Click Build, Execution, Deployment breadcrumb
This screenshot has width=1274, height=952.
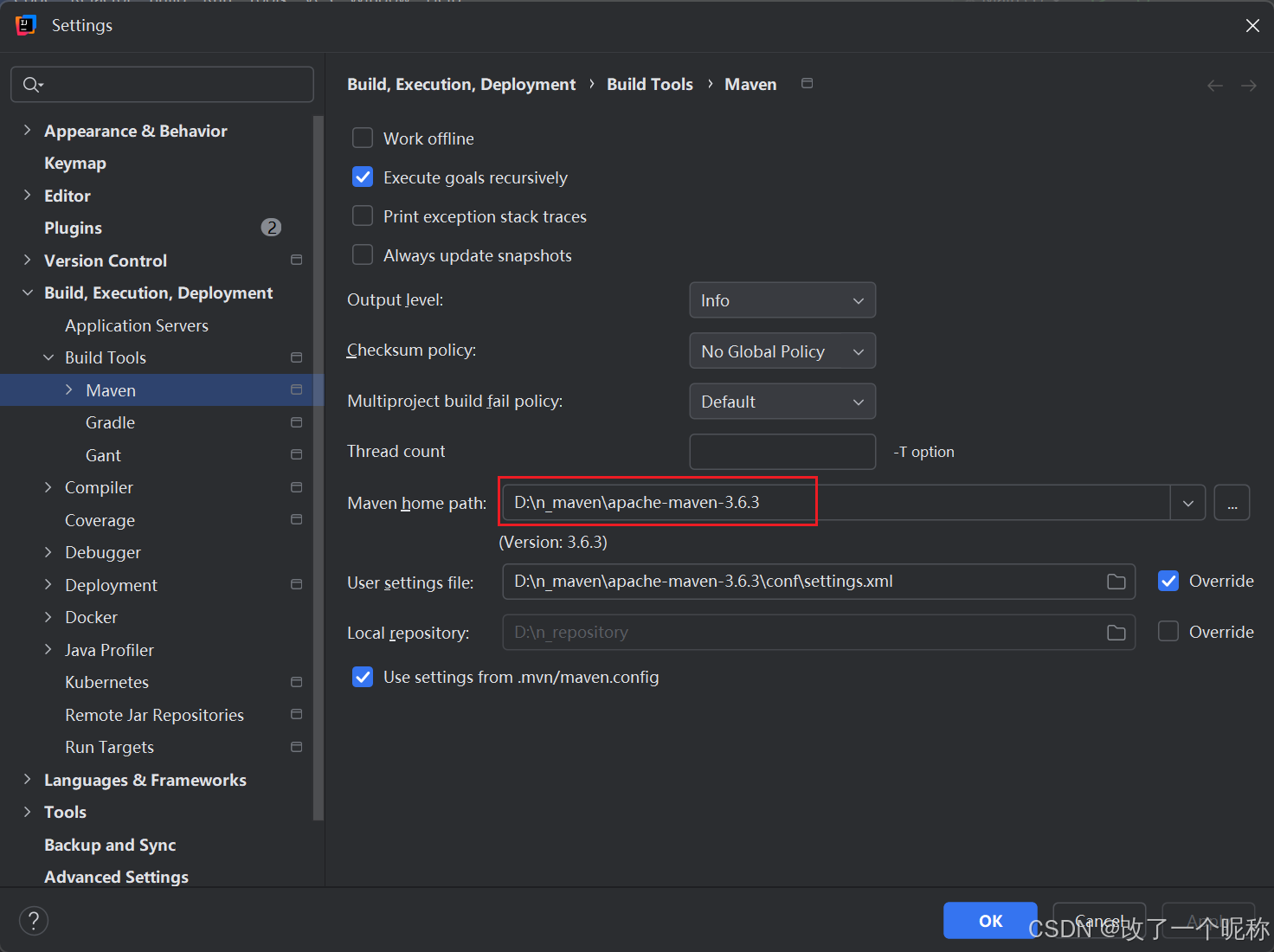pos(461,84)
